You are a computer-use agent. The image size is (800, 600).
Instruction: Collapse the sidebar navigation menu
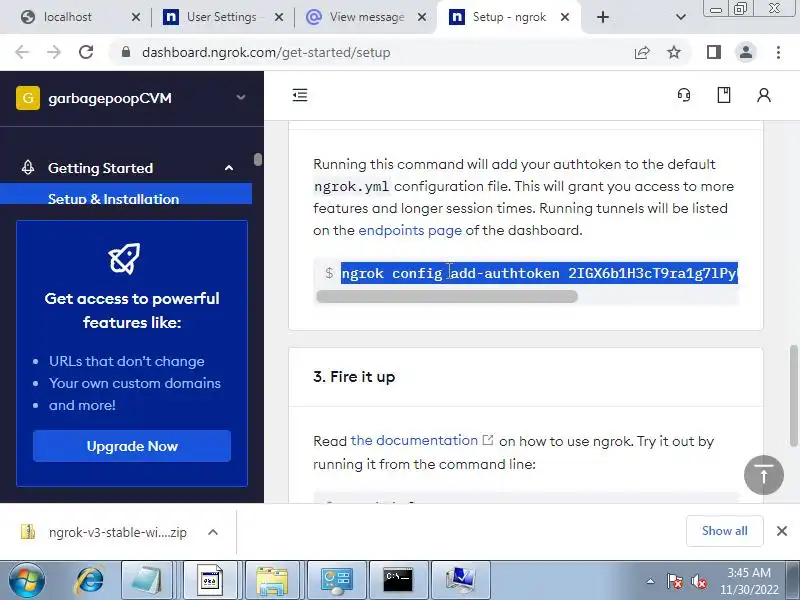[x=300, y=95]
